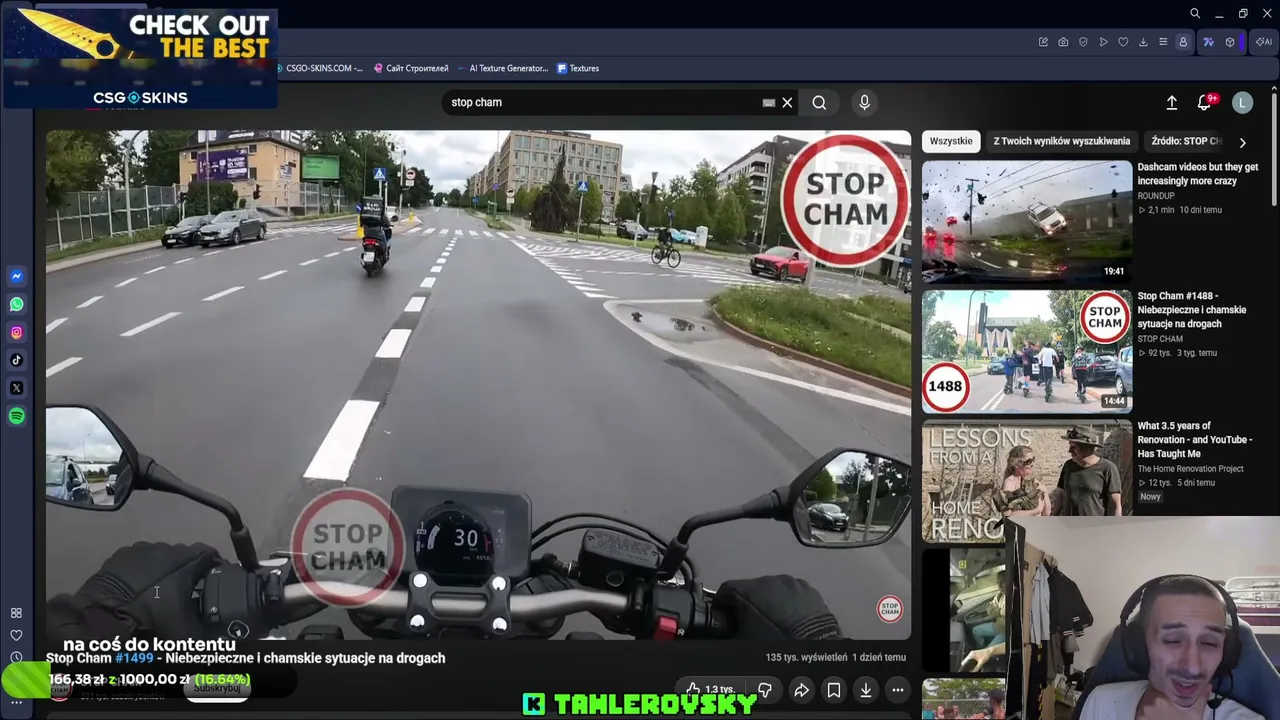Select the "Wszystkie" filter chip

pyautogui.click(x=951, y=141)
